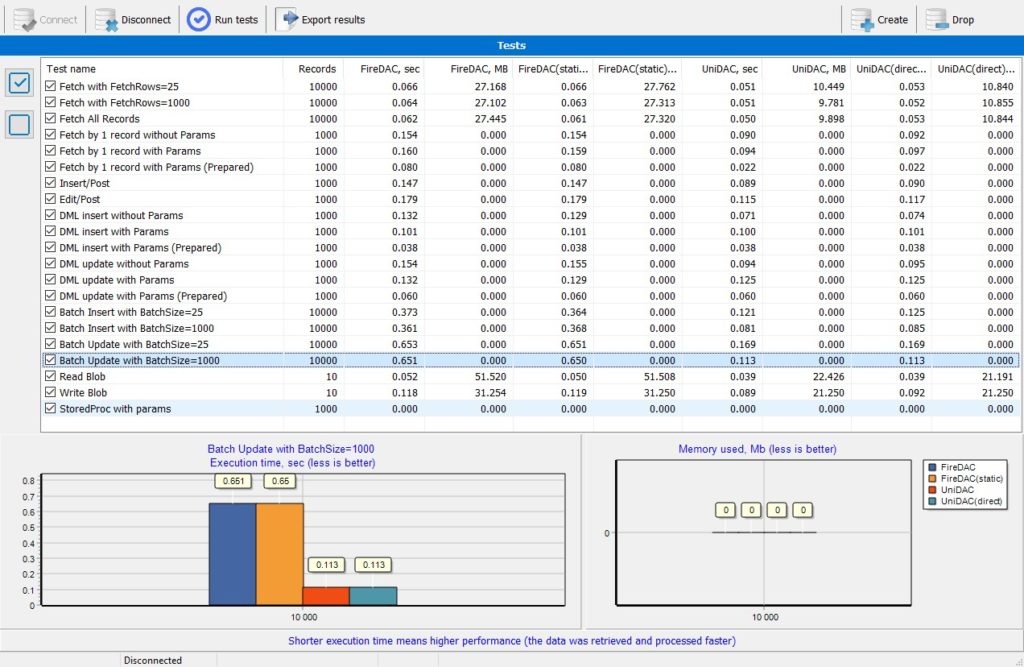Start the benchmark with Run tests
Screen dimensions: 1024x667
point(223,20)
